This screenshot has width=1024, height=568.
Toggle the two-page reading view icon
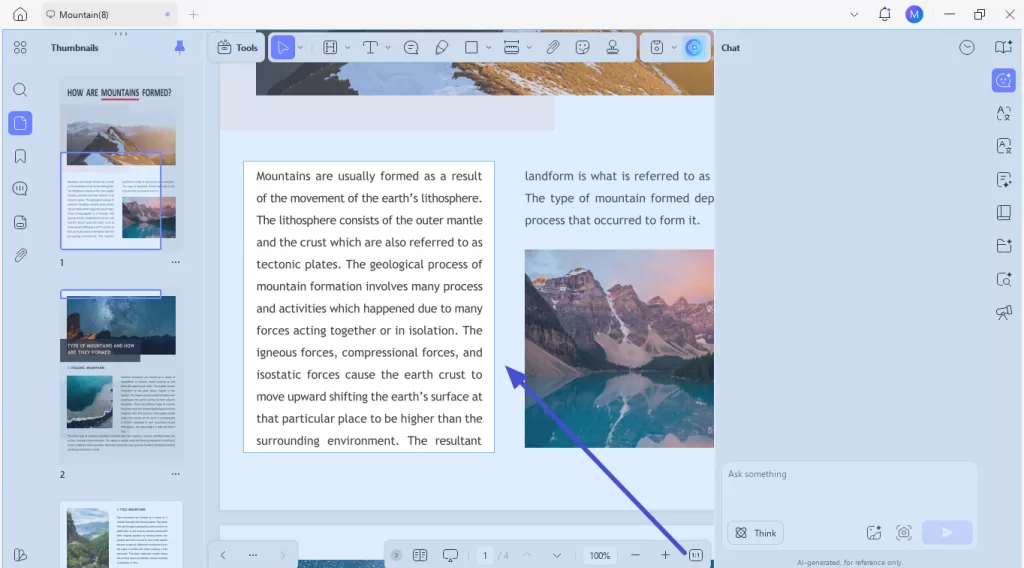point(421,555)
